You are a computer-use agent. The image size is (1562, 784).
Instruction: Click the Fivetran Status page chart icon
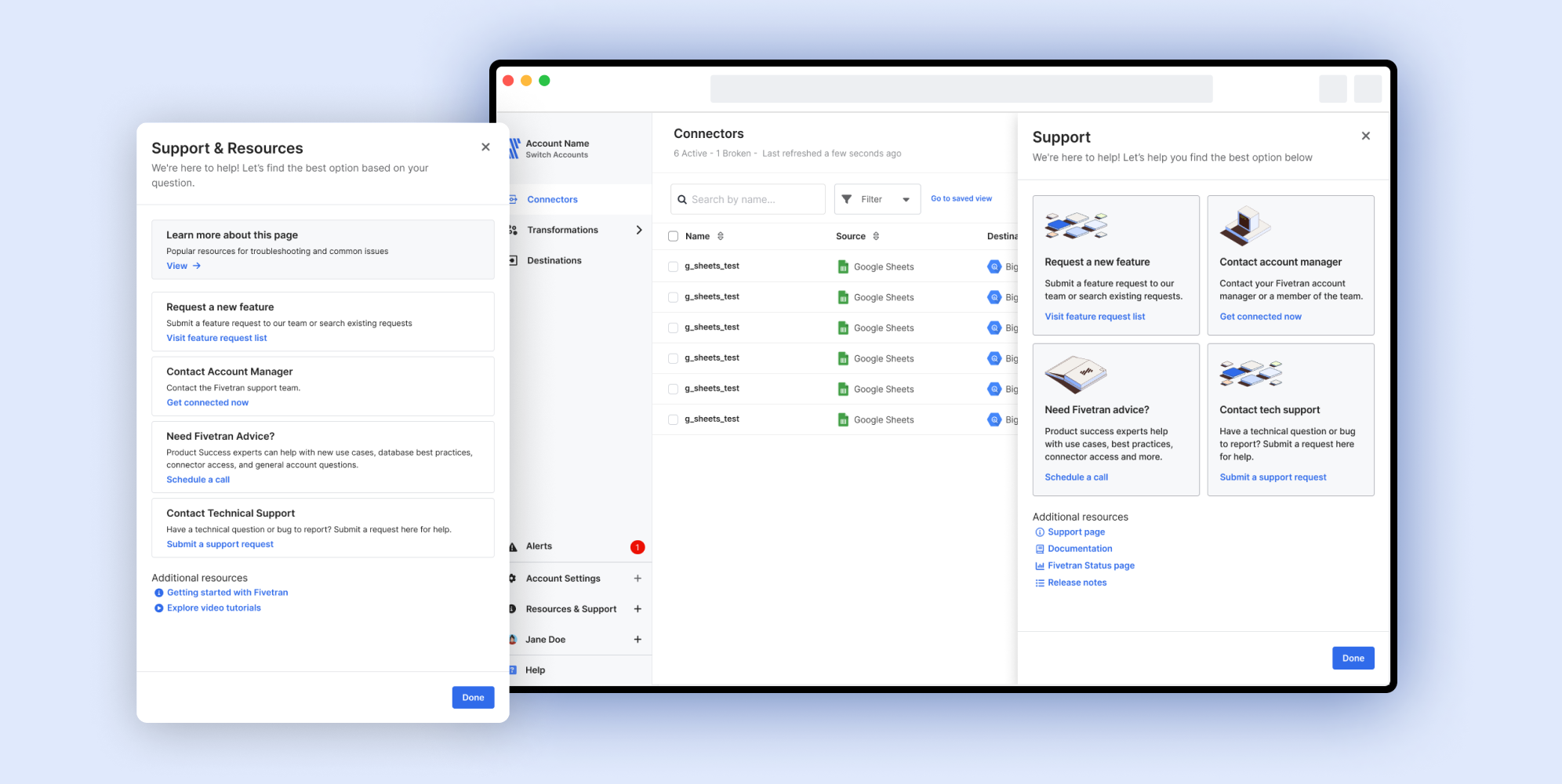tap(1040, 566)
